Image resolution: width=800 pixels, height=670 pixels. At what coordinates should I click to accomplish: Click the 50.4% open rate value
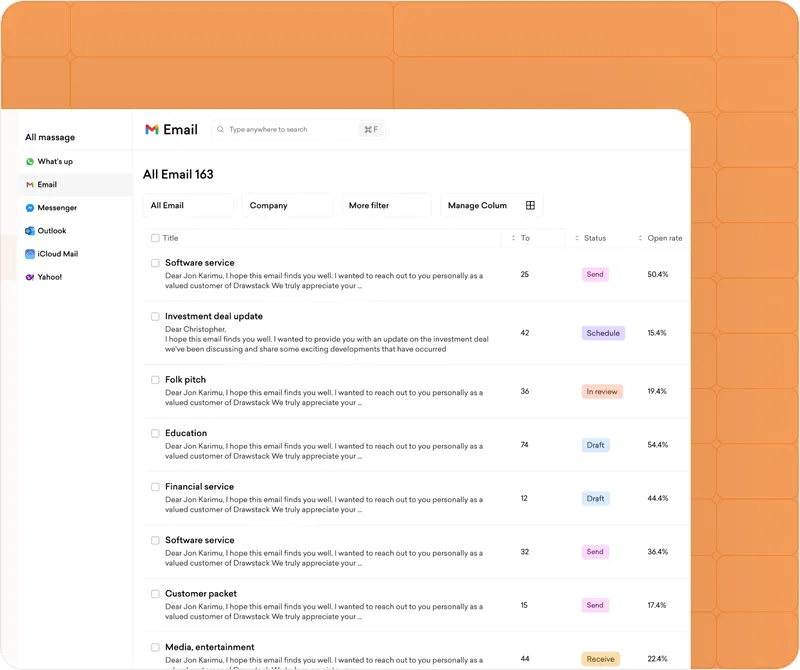click(658, 275)
